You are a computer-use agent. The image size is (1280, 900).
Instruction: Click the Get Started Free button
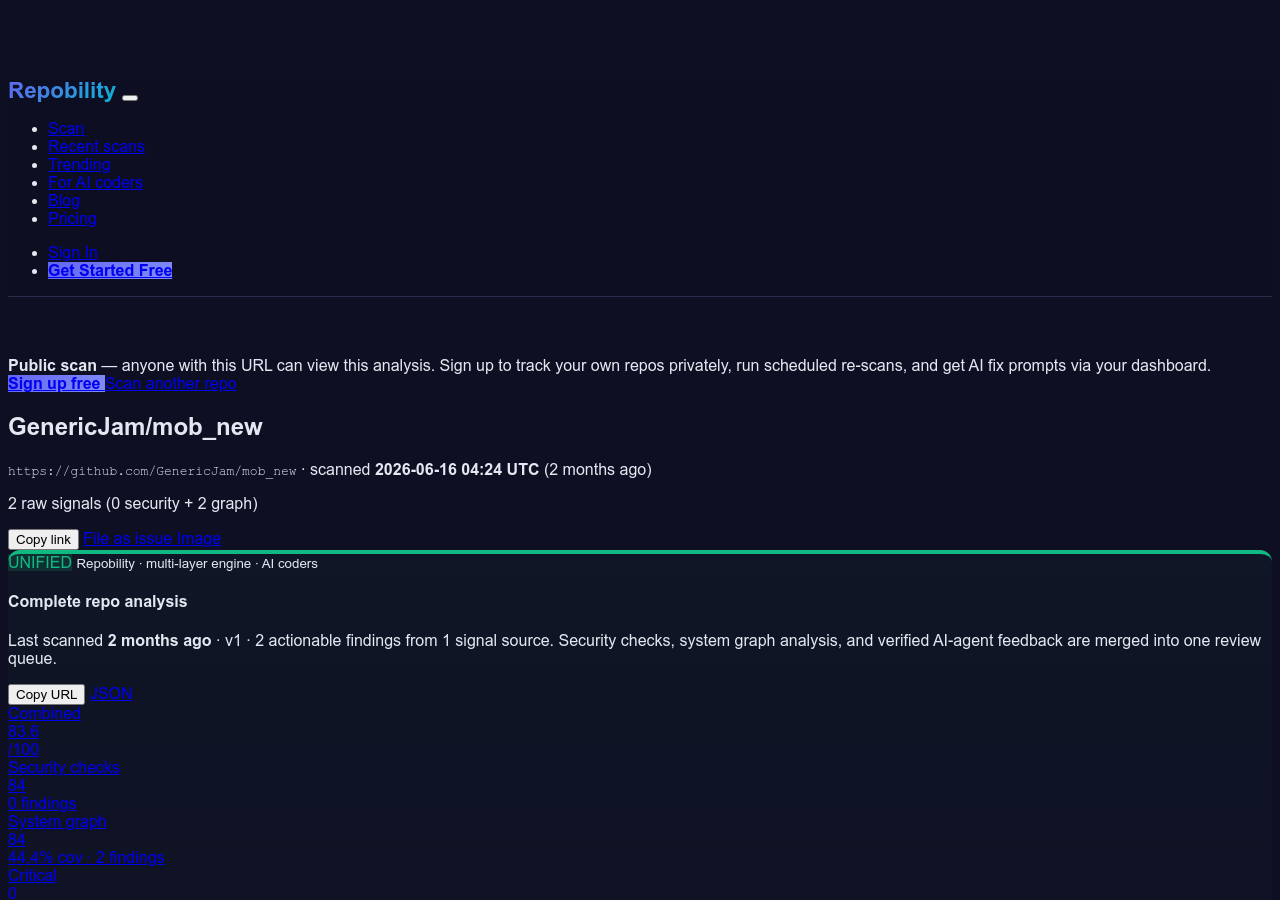110,270
